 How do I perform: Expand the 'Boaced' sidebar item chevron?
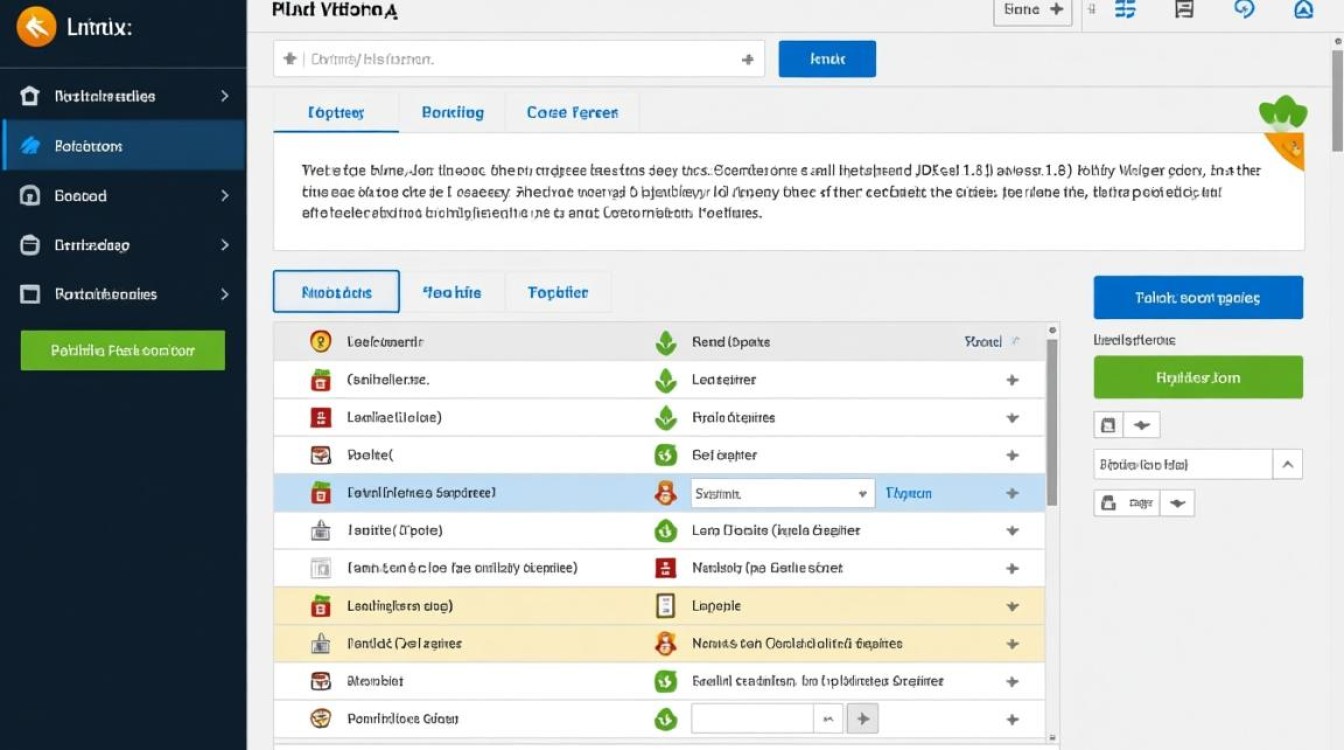tap(224, 196)
